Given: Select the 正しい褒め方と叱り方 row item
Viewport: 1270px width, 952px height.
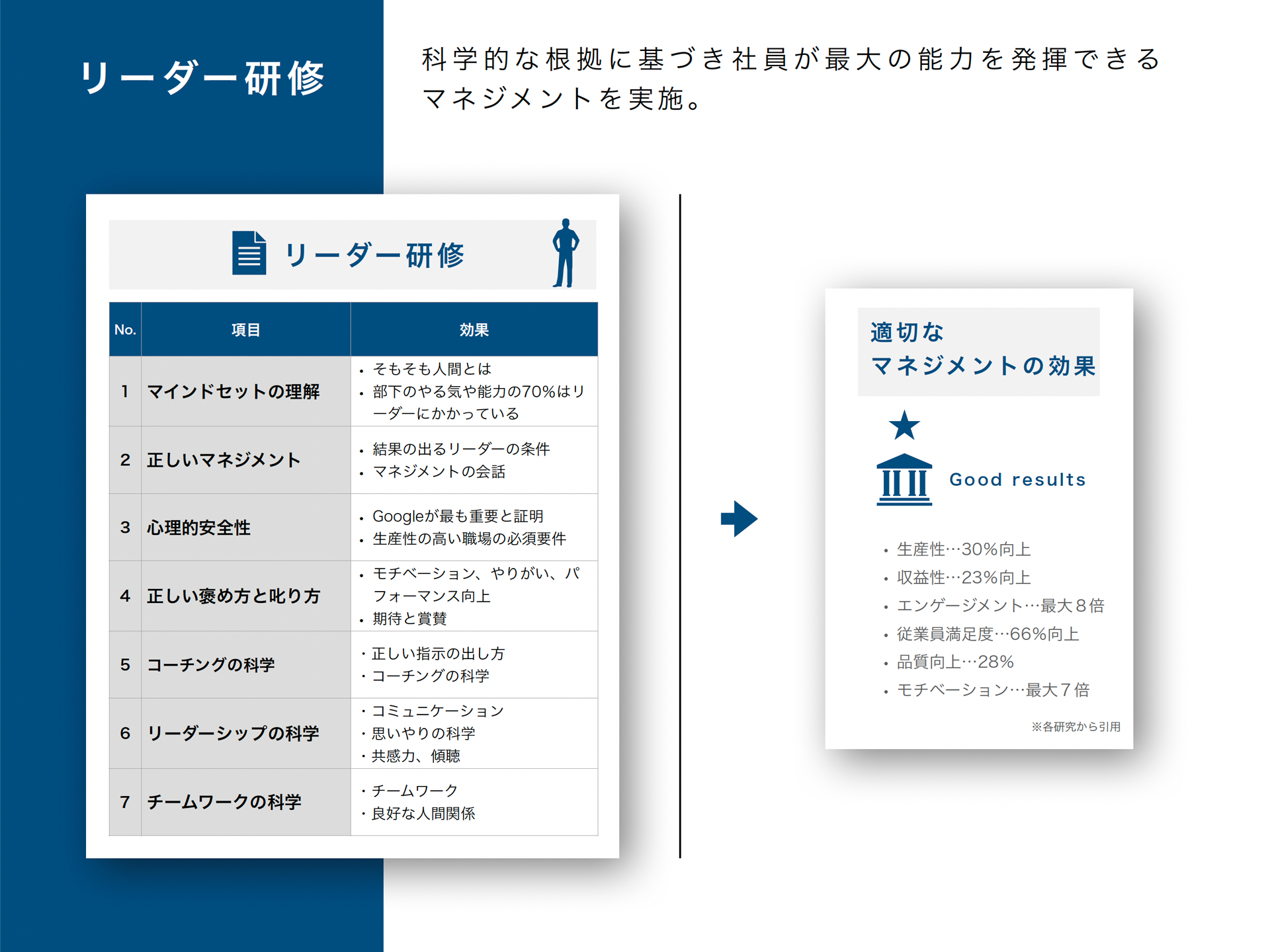Looking at the screenshot, I should [x=233, y=596].
